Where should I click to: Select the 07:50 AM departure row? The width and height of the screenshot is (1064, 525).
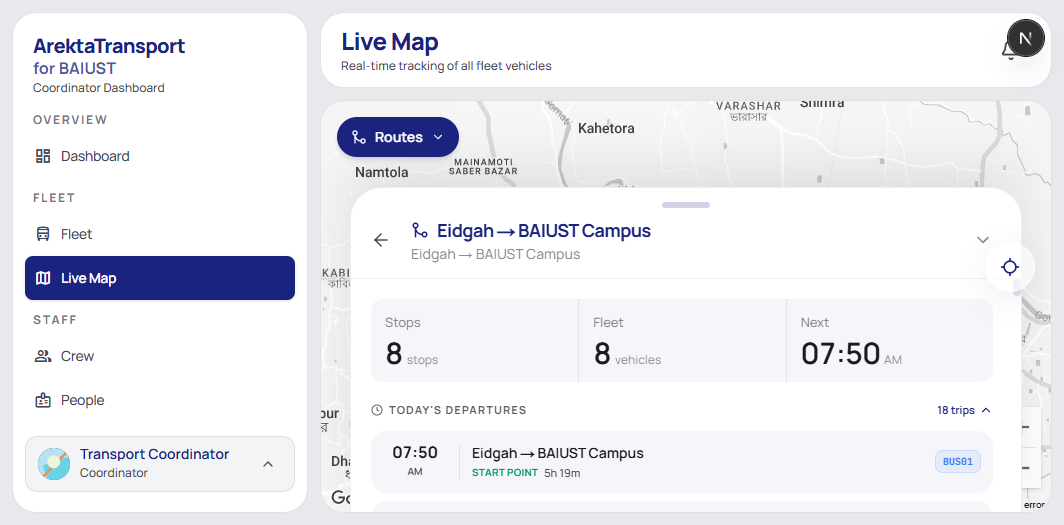[682, 462]
